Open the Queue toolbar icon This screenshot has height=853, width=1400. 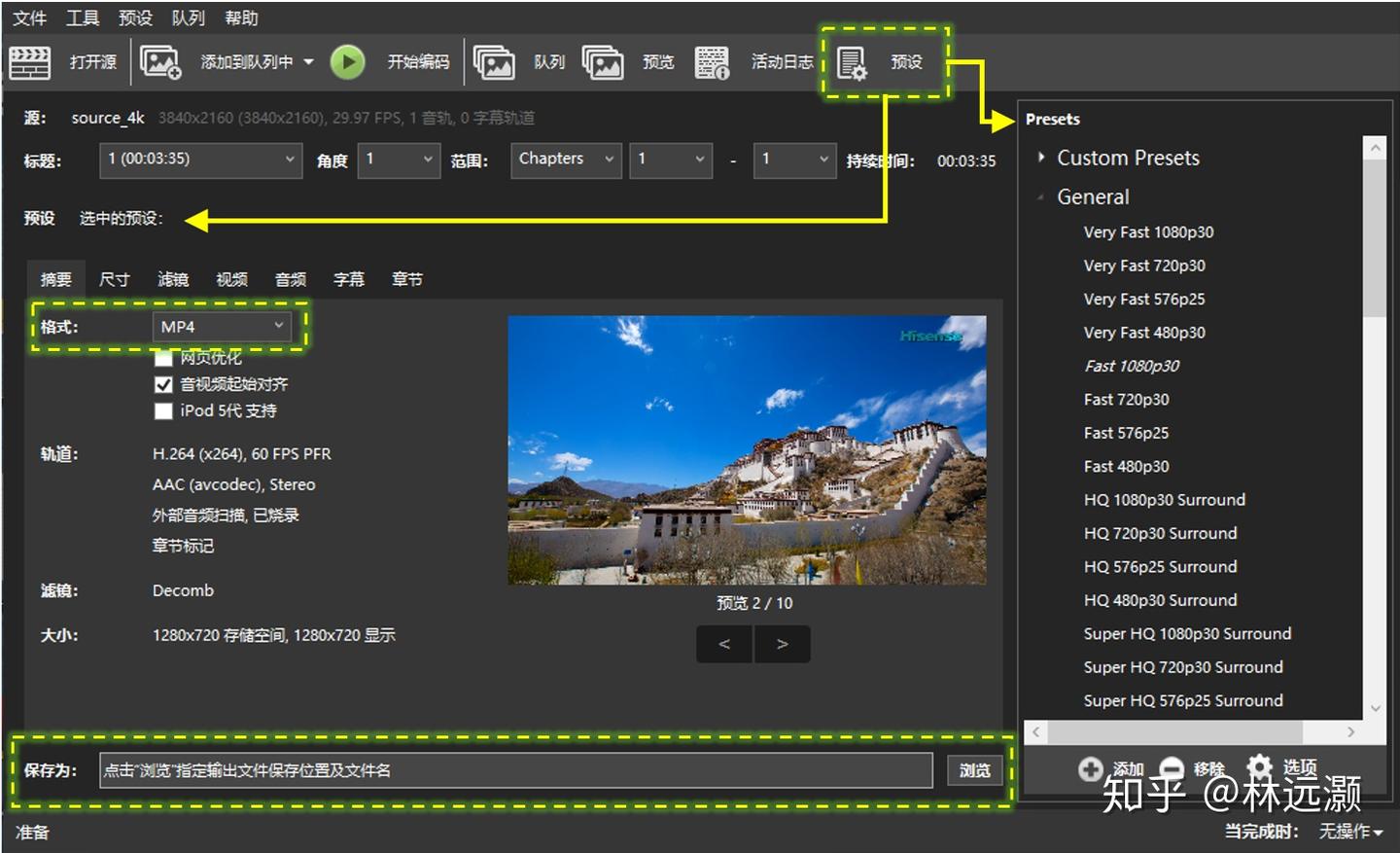494,62
